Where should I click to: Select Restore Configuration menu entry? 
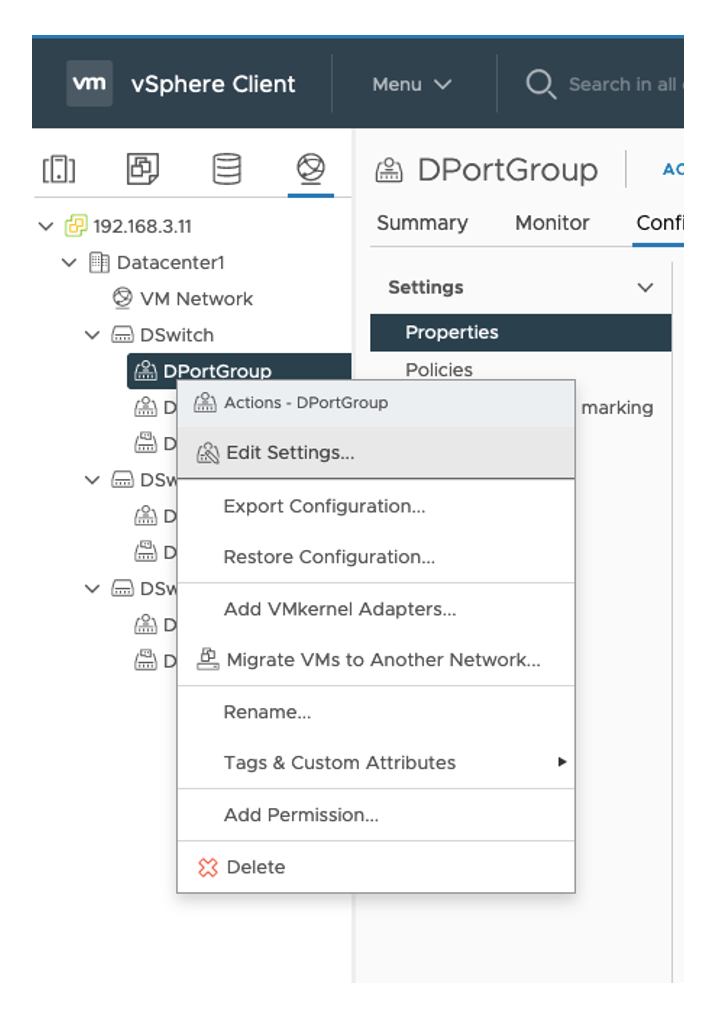pos(376,557)
